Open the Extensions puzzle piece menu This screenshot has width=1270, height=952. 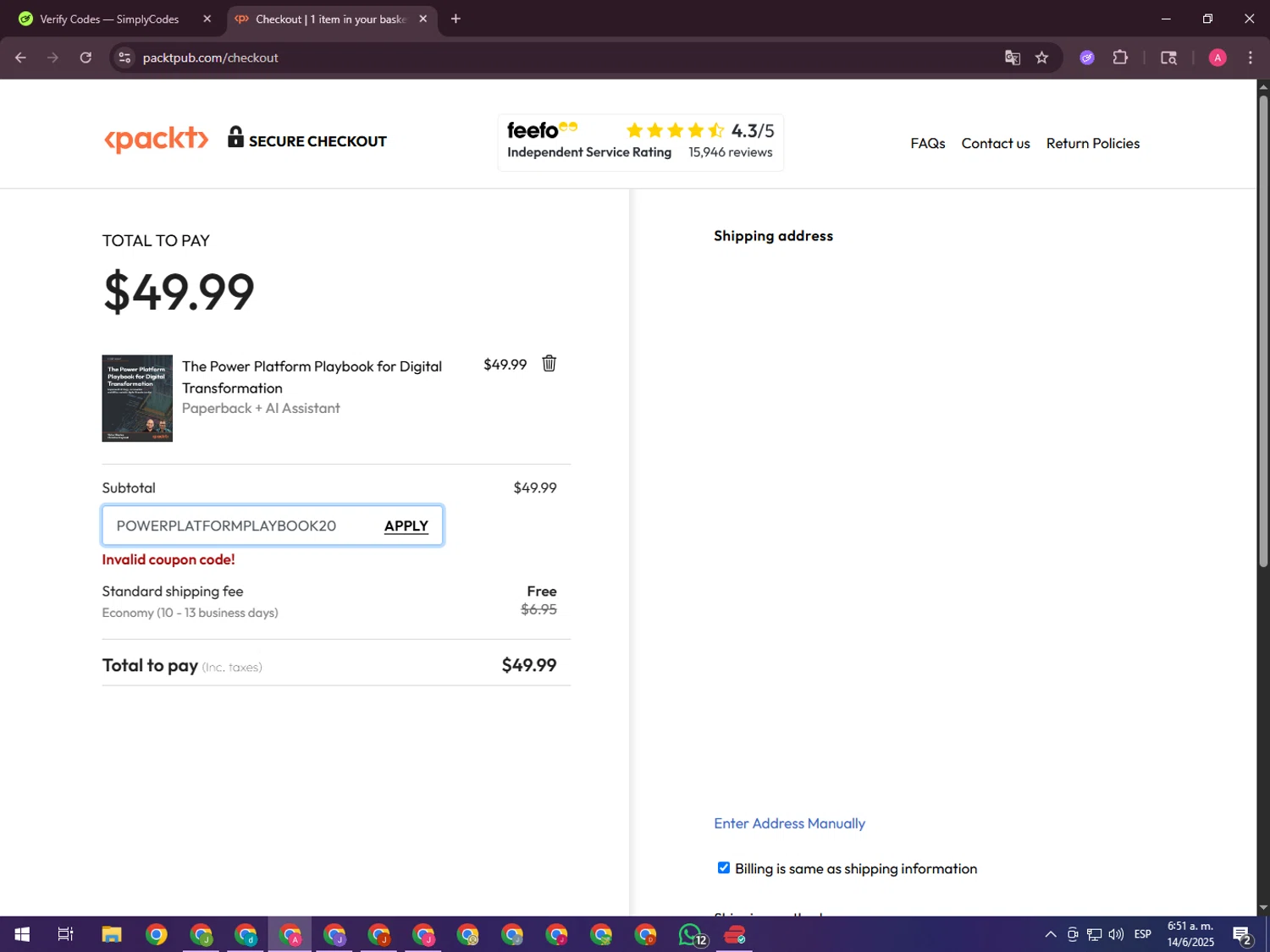click(x=1120, y=58)
